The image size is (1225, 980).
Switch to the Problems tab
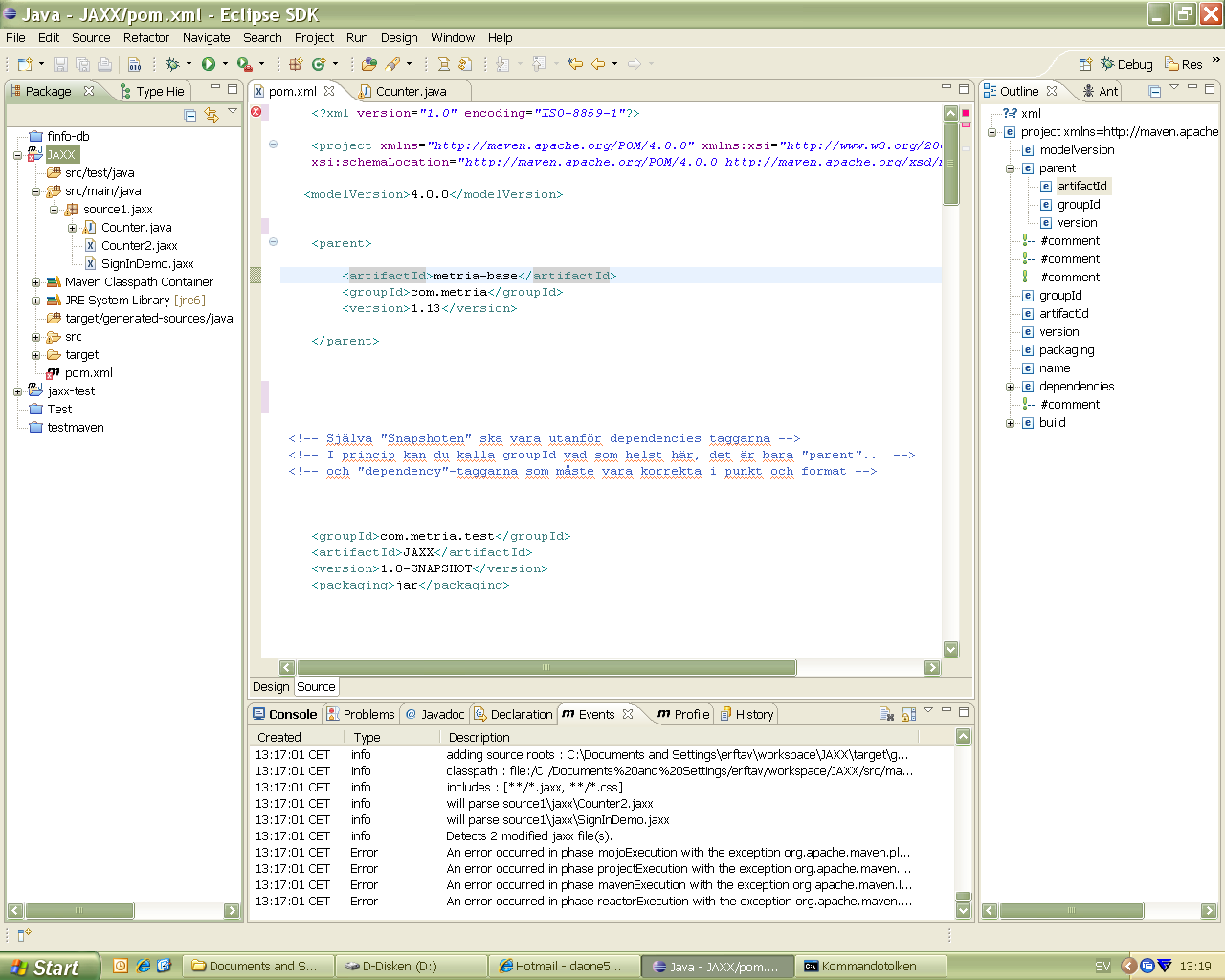361,714
